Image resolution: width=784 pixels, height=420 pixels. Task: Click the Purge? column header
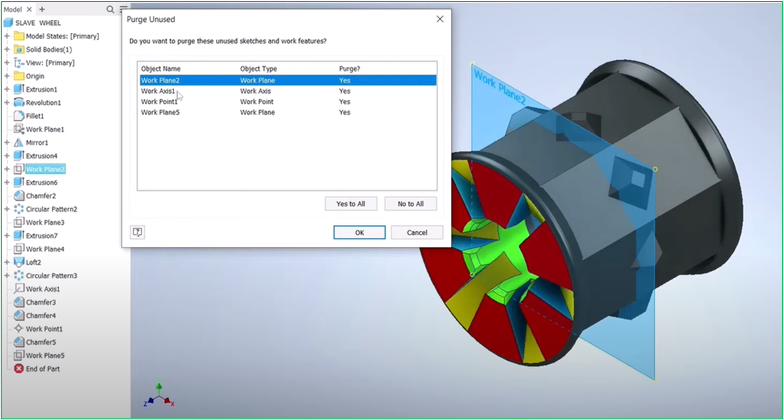(x=350, y=69)
